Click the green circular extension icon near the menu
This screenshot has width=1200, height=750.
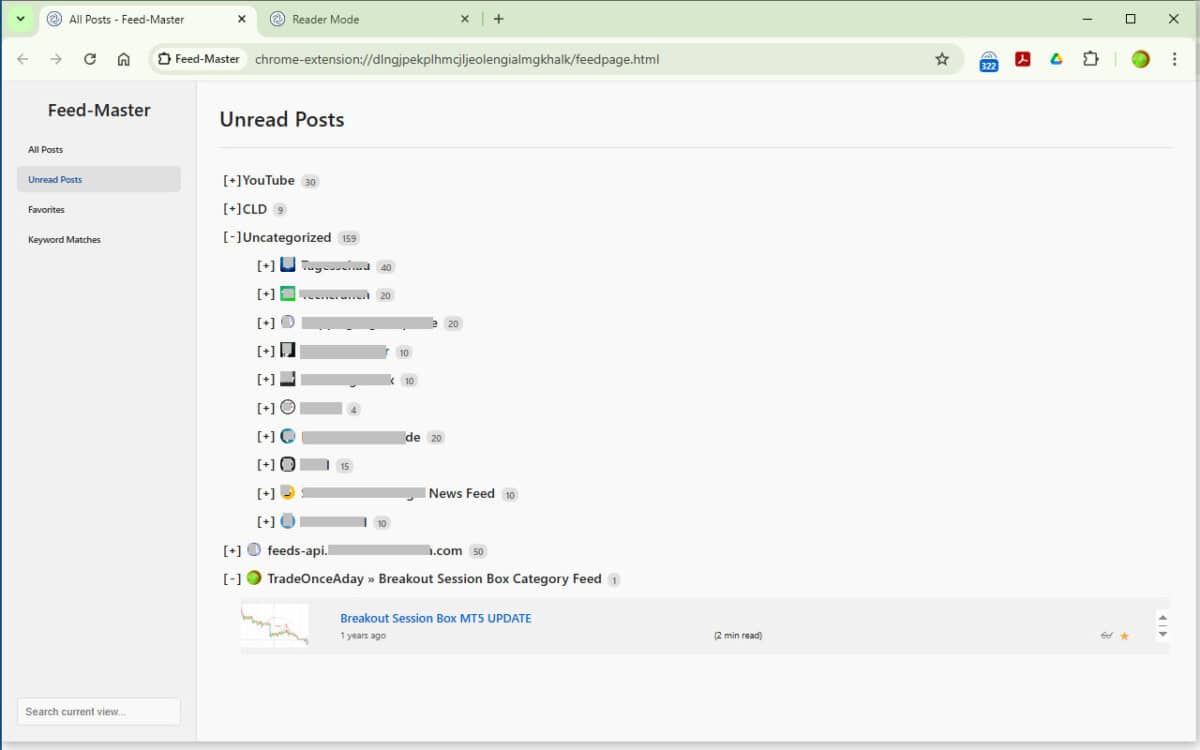point(1140,59)
